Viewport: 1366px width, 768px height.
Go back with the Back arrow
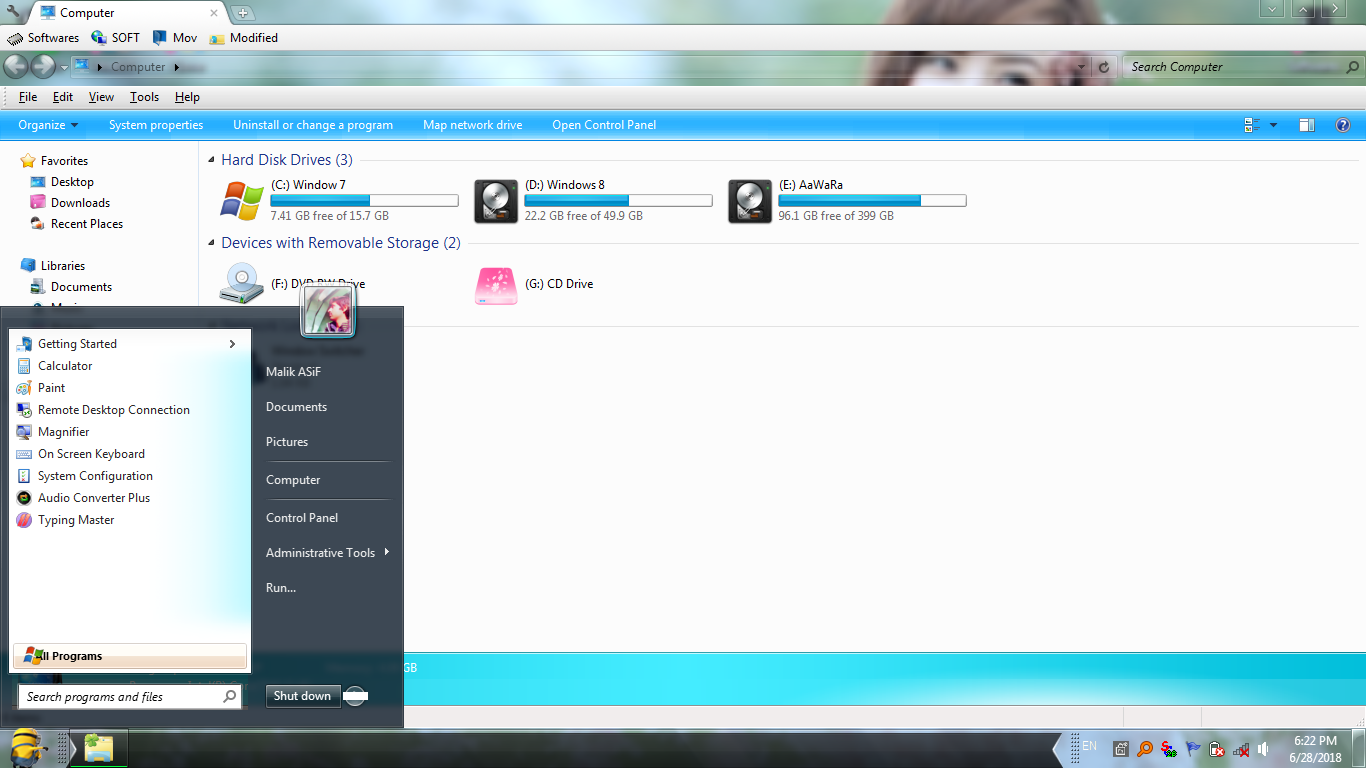[16, 67]
